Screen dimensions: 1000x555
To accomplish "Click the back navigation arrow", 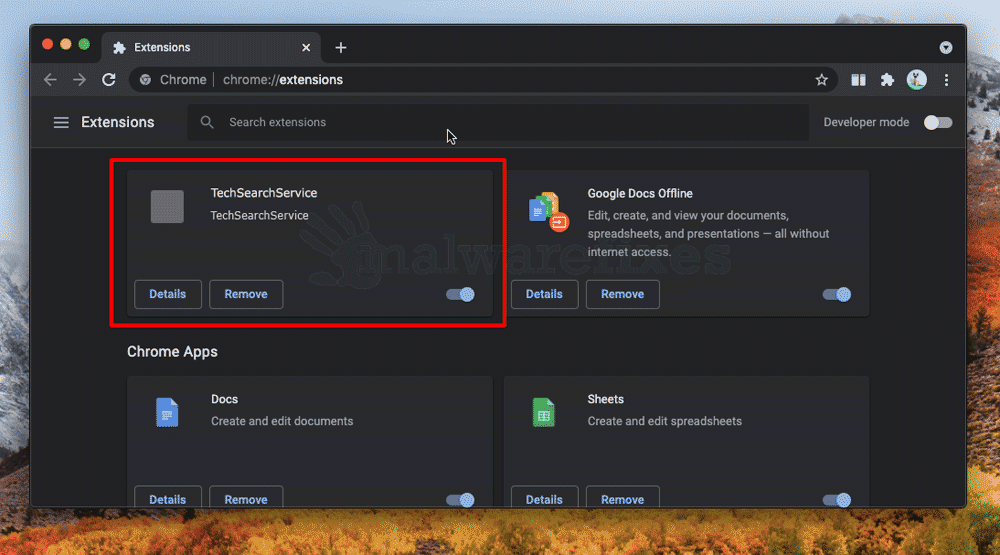I will [x=50, y=80].
